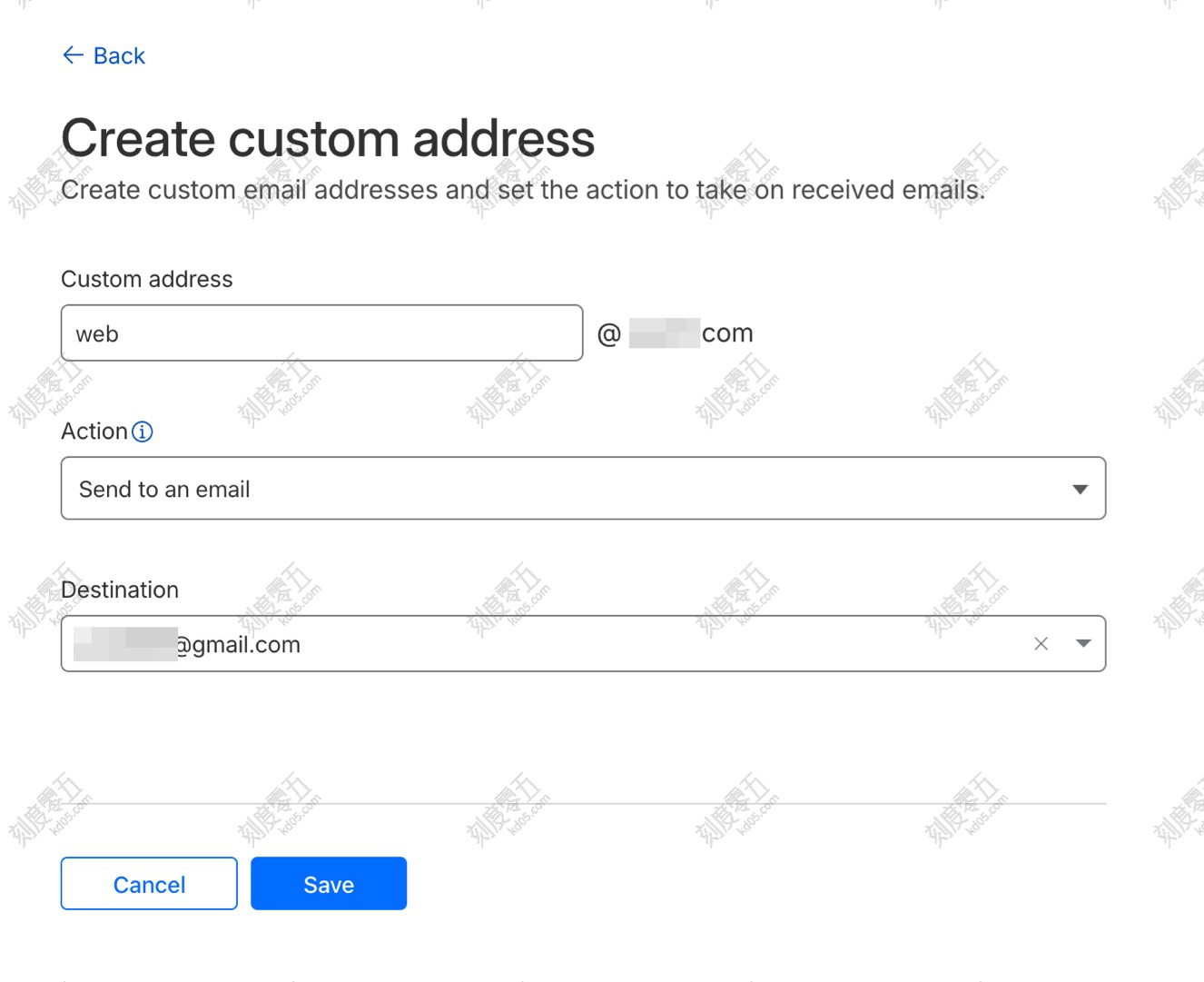Click the blurred domain name after @
The height and width of the screenshot is (982, 1204).
click(x=664, y=333)
